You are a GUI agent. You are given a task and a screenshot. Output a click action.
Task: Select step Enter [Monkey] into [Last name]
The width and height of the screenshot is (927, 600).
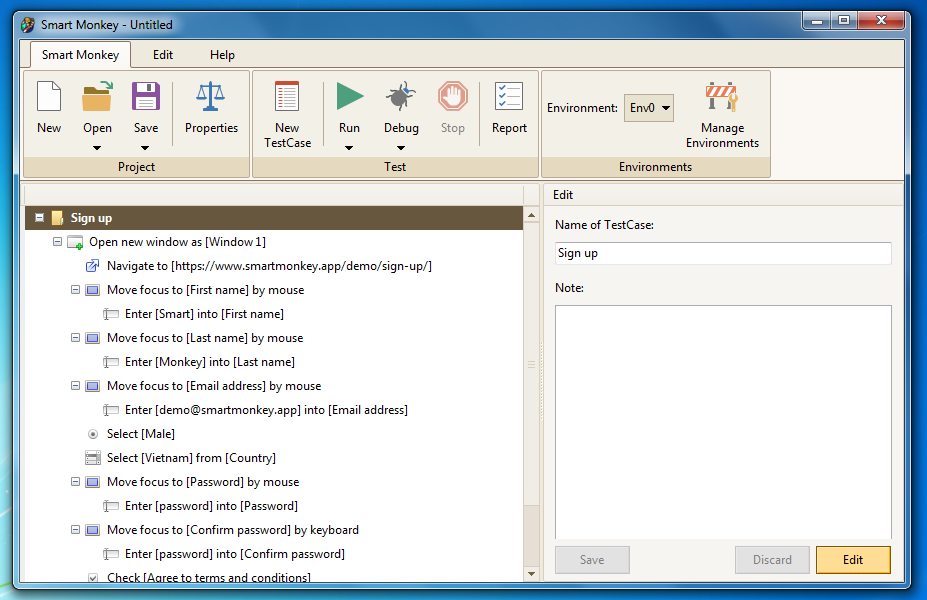tap(210, 362)
